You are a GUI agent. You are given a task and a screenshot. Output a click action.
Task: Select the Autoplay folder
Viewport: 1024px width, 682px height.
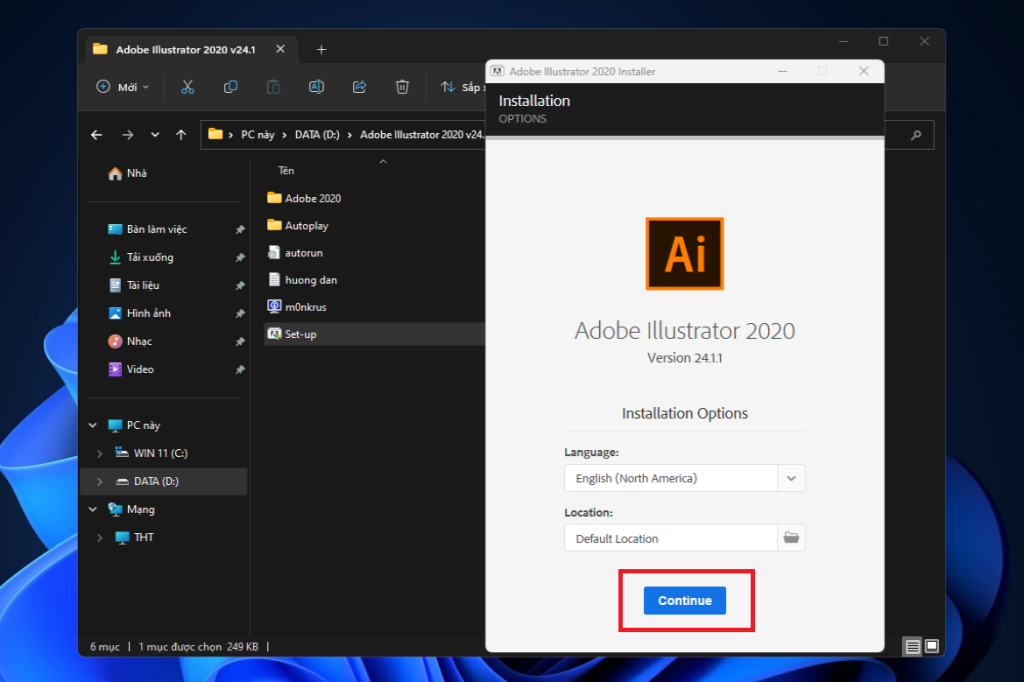coord(306,225)
